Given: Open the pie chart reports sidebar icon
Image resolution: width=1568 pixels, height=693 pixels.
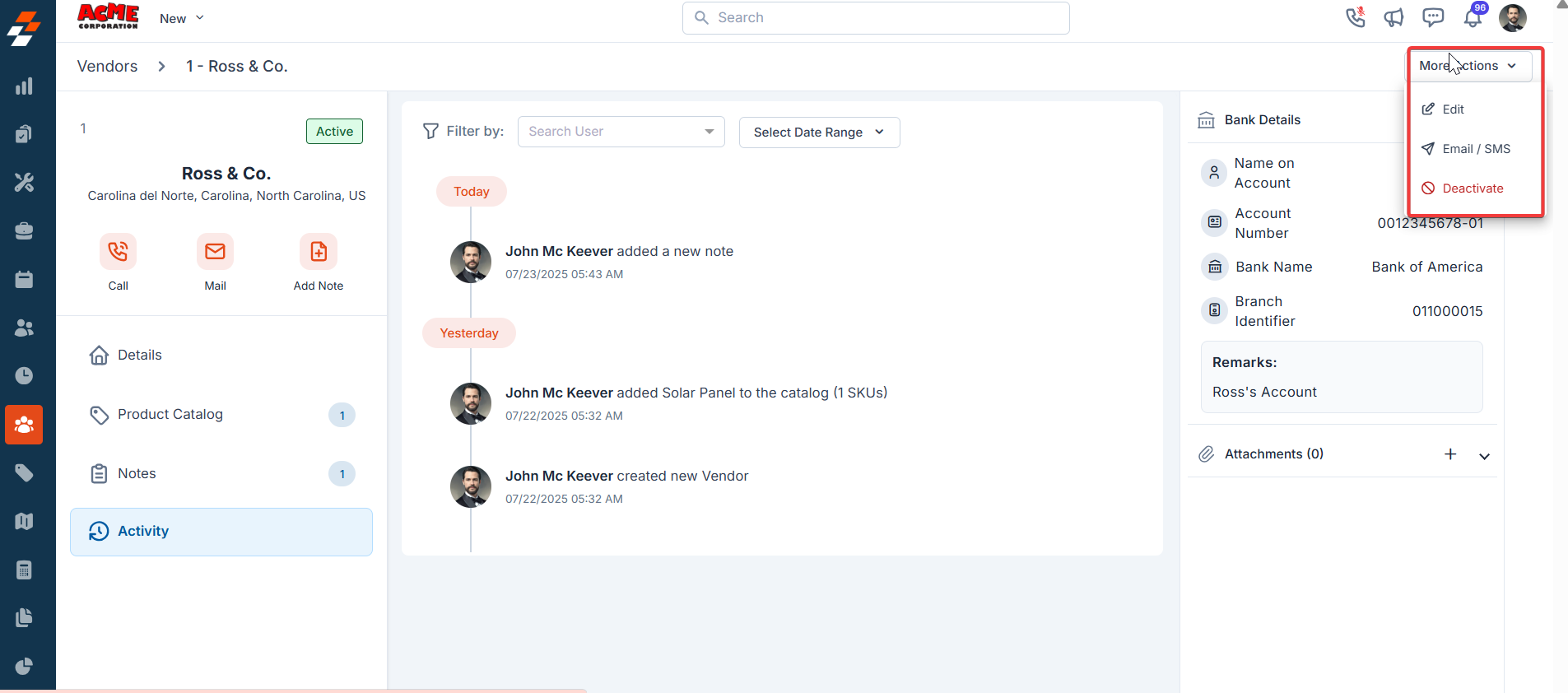Looking at the screenshot, I should point(24,666).
